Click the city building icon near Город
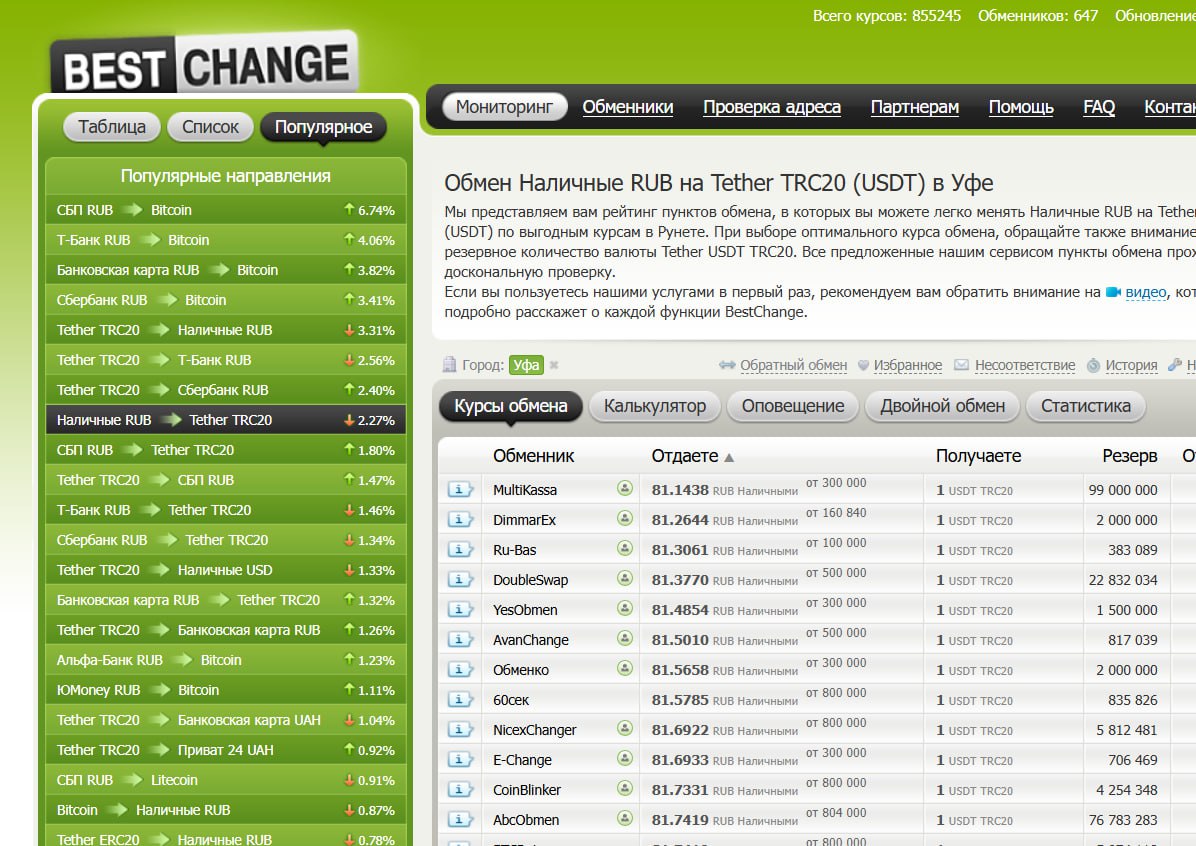The height and width of the screenshot is (846, 1196). [450, 365]
